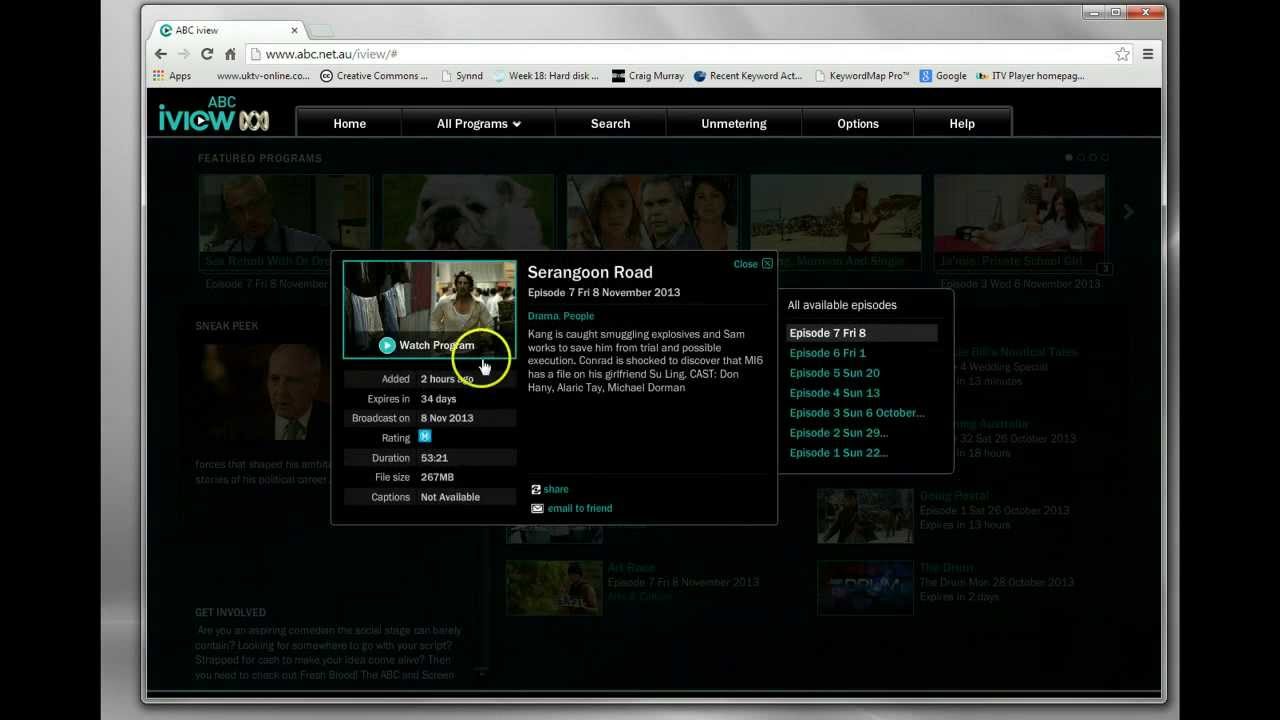Select Episode 1 Sun 22

click(839, 453)
